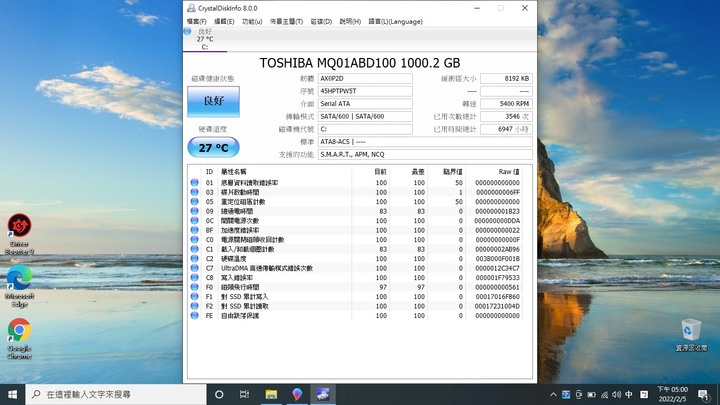The image size is (720, 405).
Task: Click the 6947 power-on hours field
Action: [506, 129]
